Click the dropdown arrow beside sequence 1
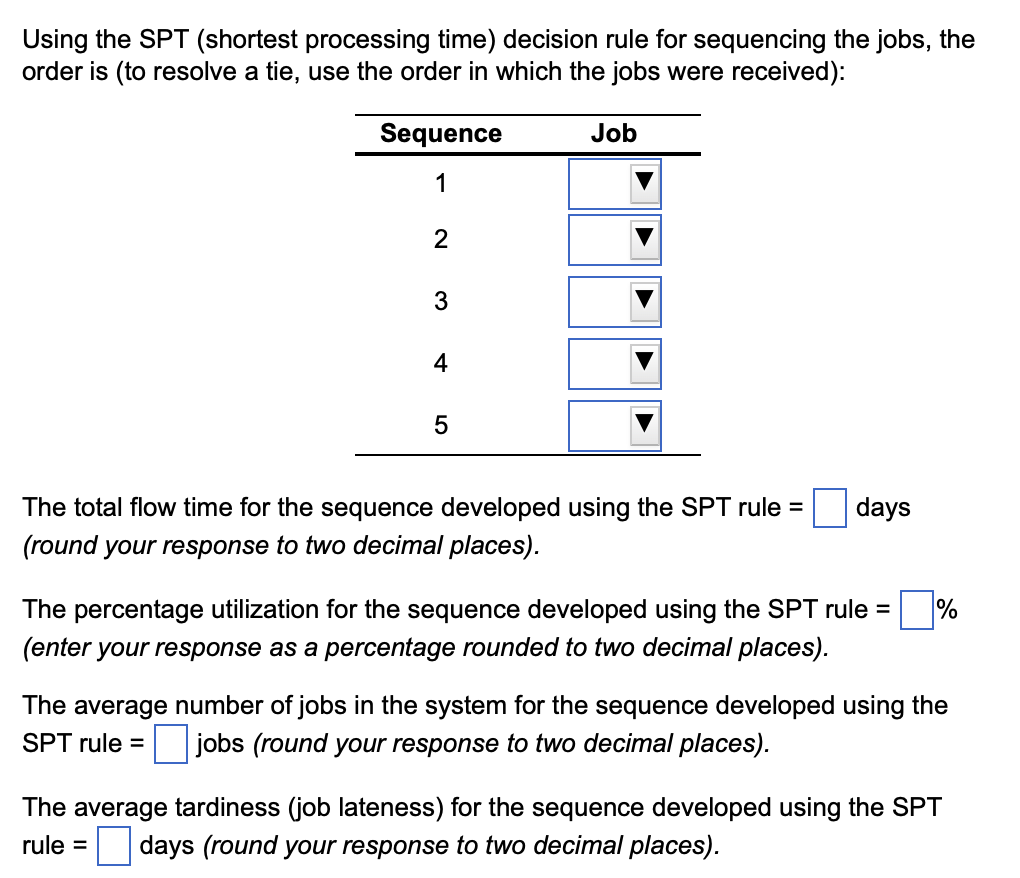 645,183
